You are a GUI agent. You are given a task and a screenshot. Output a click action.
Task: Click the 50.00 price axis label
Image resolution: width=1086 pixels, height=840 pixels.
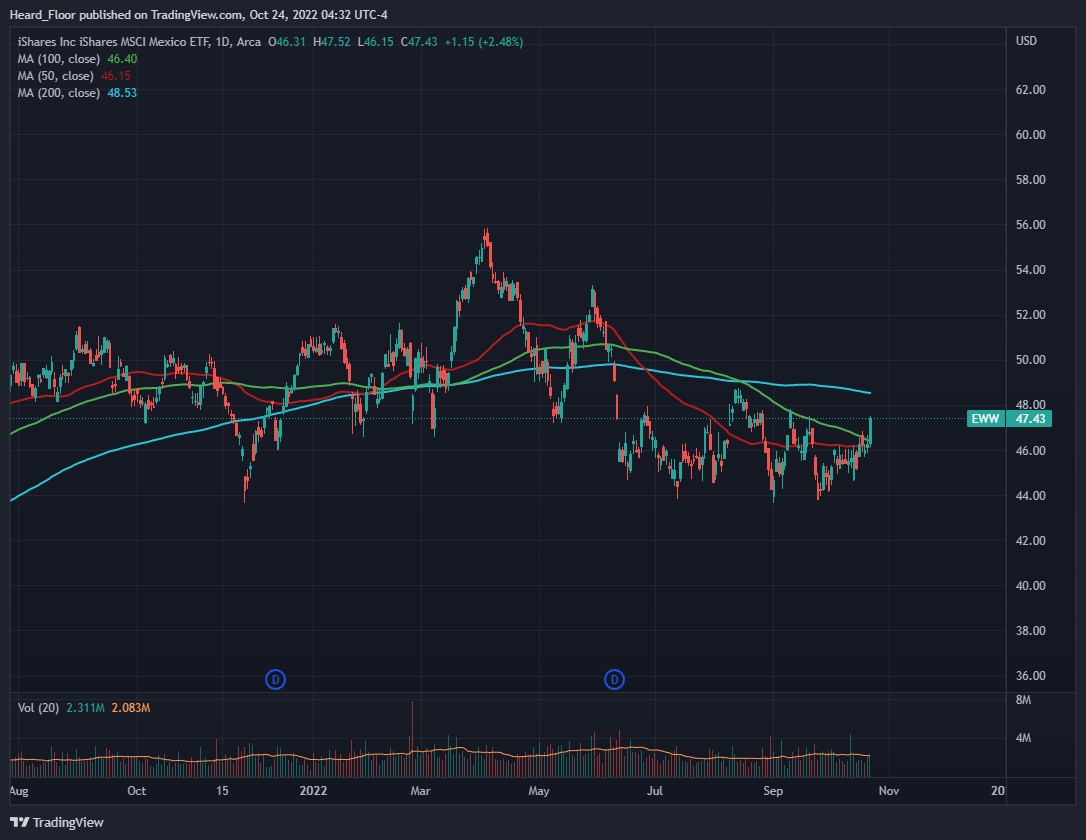(x=1030, y=359)
